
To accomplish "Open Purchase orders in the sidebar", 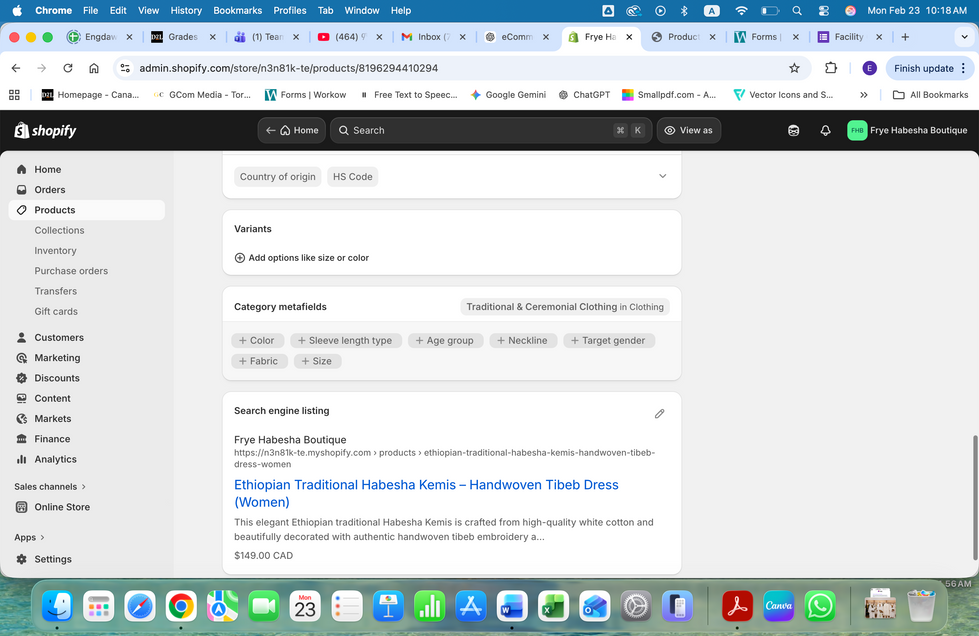I will (71, 271).
